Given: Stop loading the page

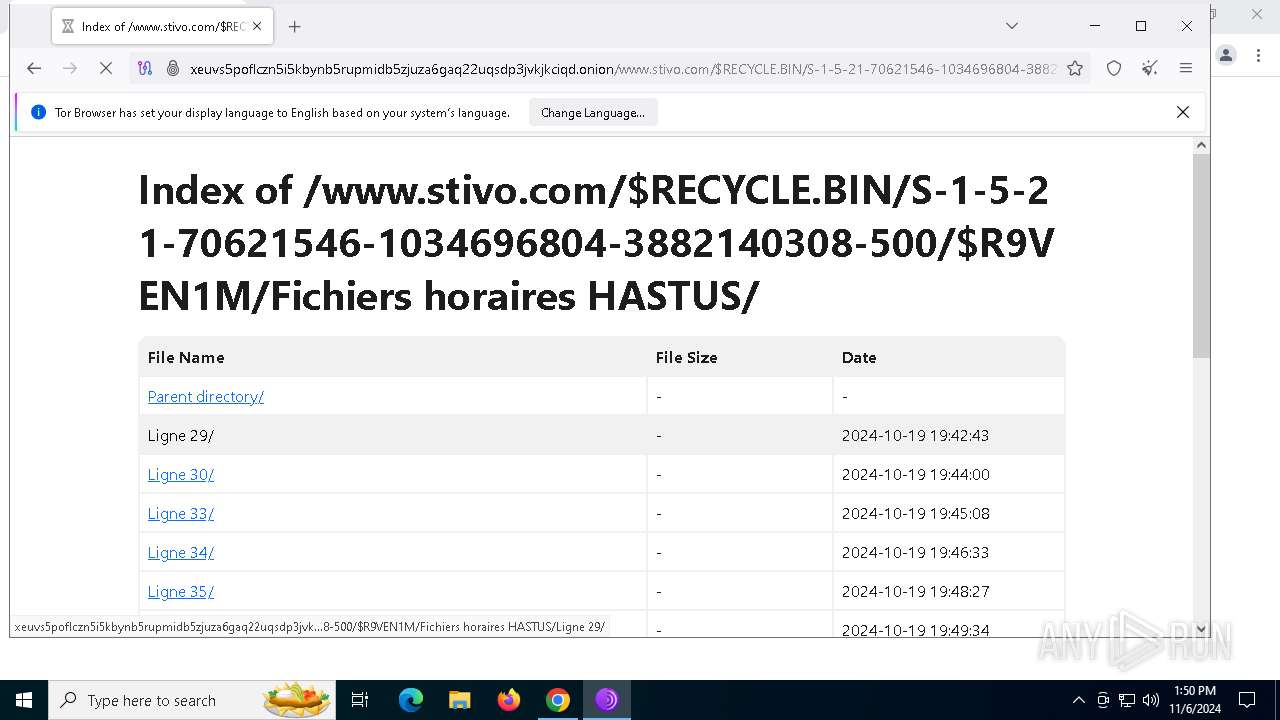Looking at the screenshot, I should pos(106,68).
